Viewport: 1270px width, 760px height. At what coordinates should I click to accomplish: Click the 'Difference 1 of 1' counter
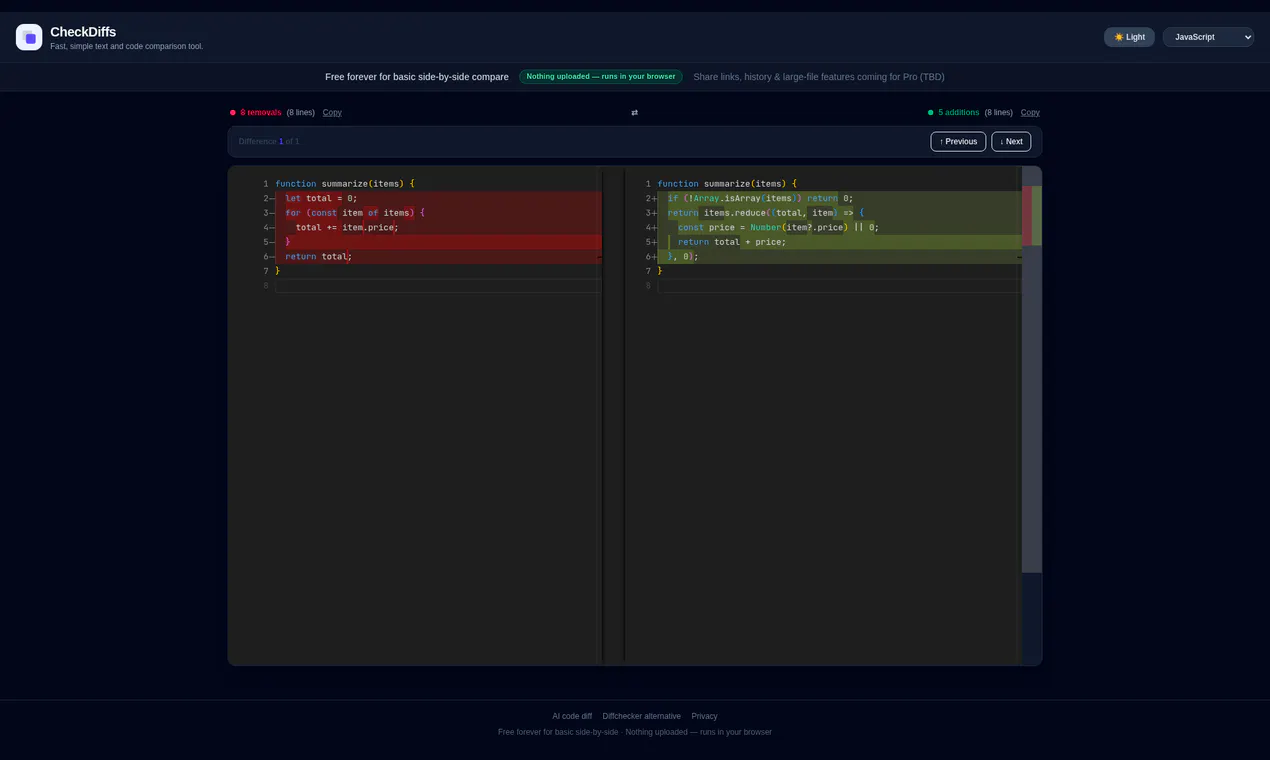pyautogui.click(x=269, y=142)
